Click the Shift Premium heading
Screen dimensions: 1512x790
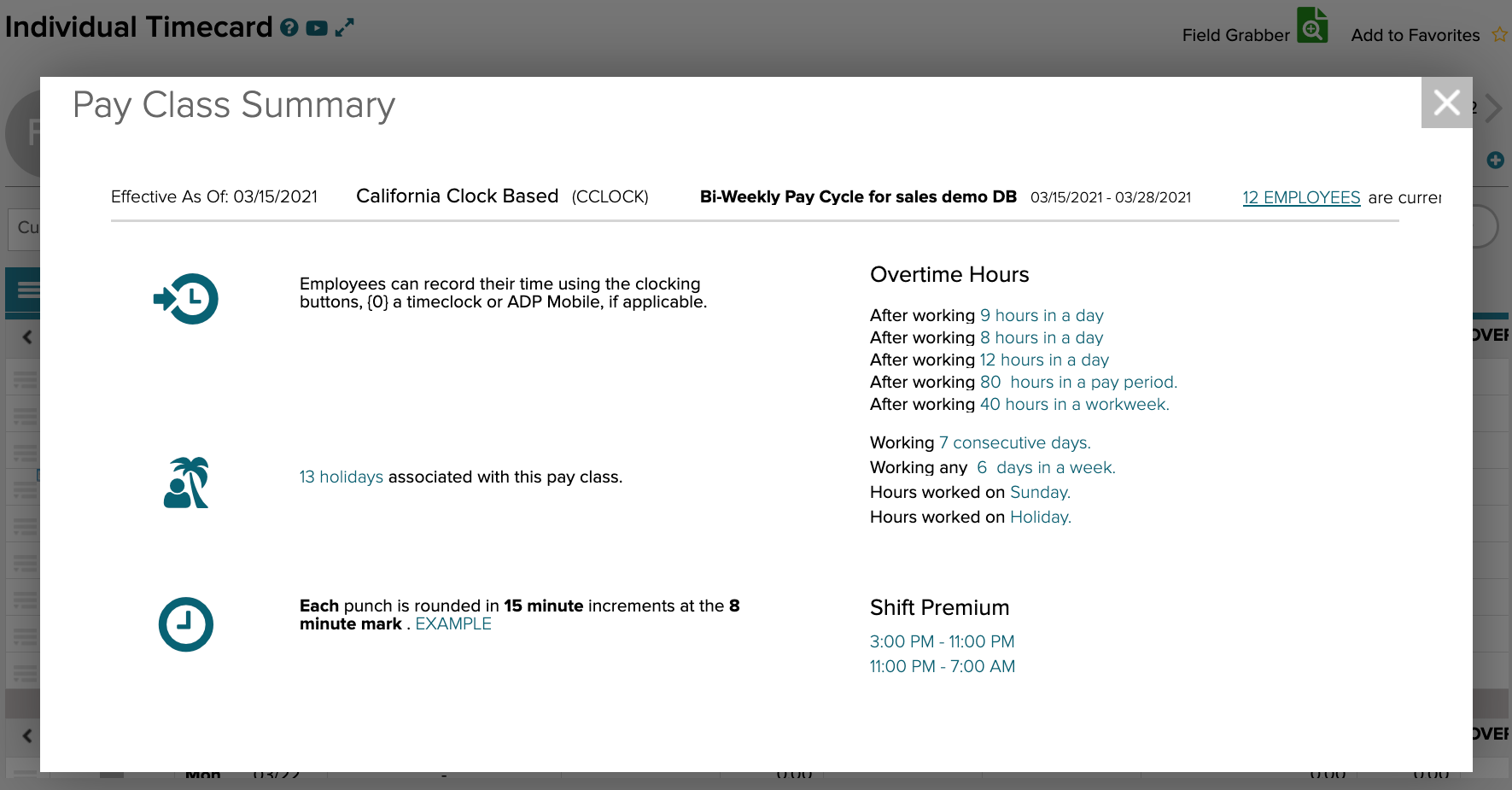click(939, 607)
